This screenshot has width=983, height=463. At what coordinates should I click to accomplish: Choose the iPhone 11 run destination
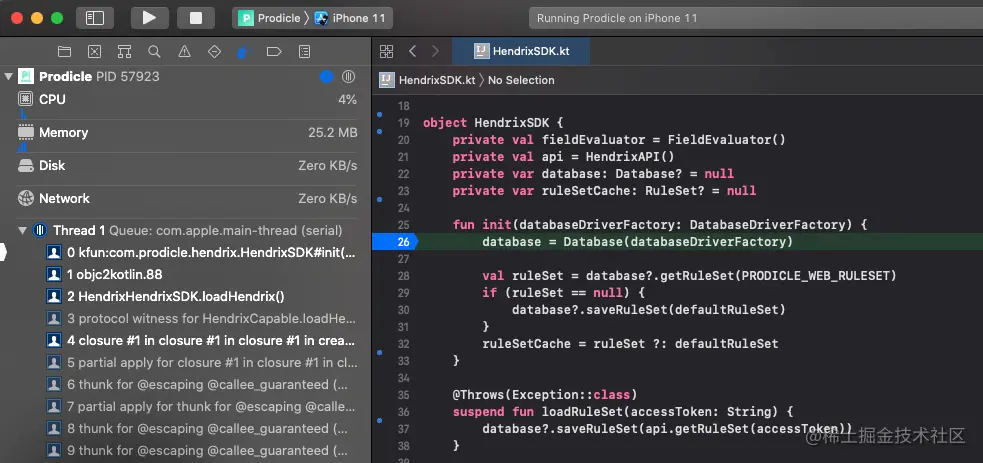tap(350, 18)
